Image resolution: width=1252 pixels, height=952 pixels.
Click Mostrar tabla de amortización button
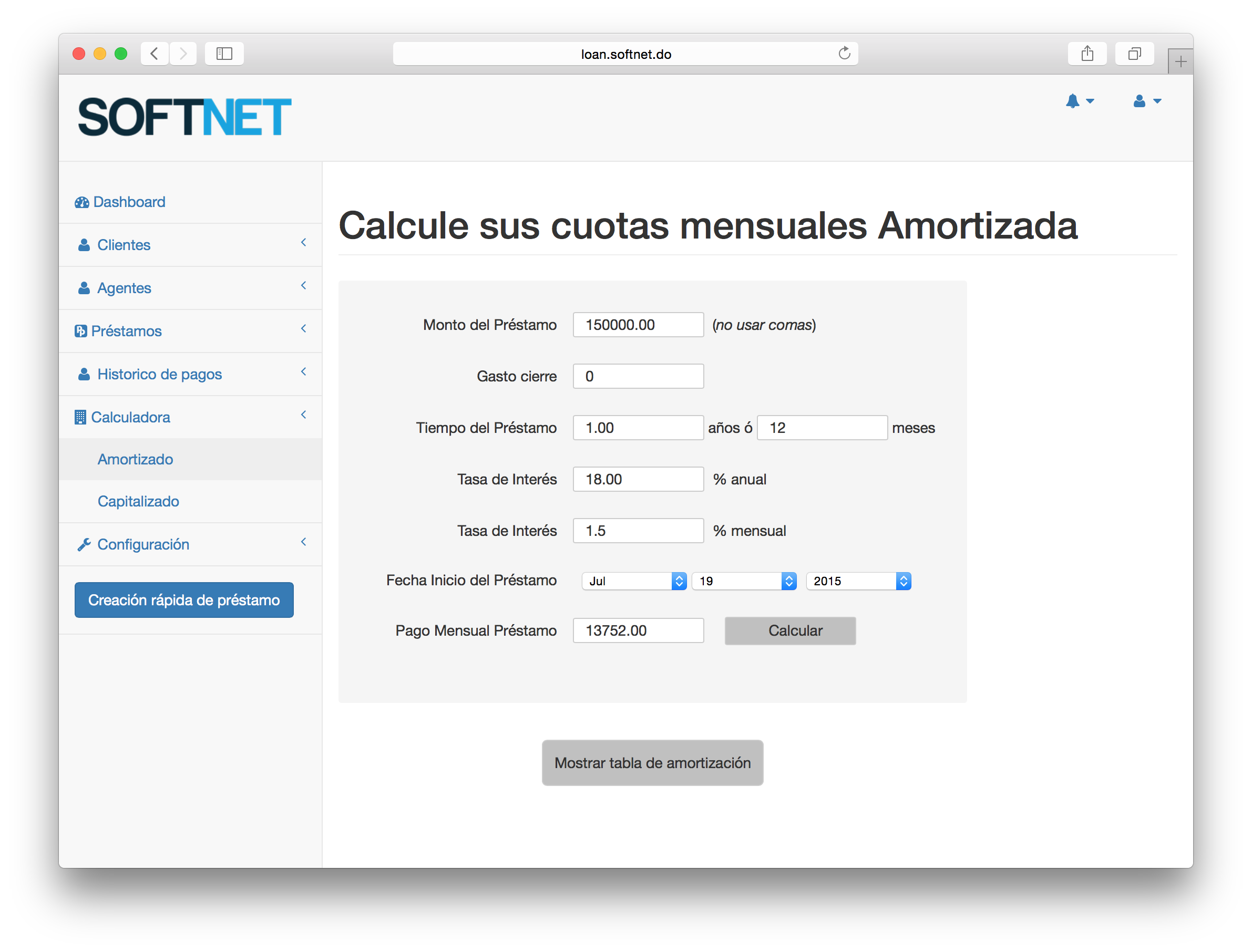pyautogui.click(x=652, y=763)
